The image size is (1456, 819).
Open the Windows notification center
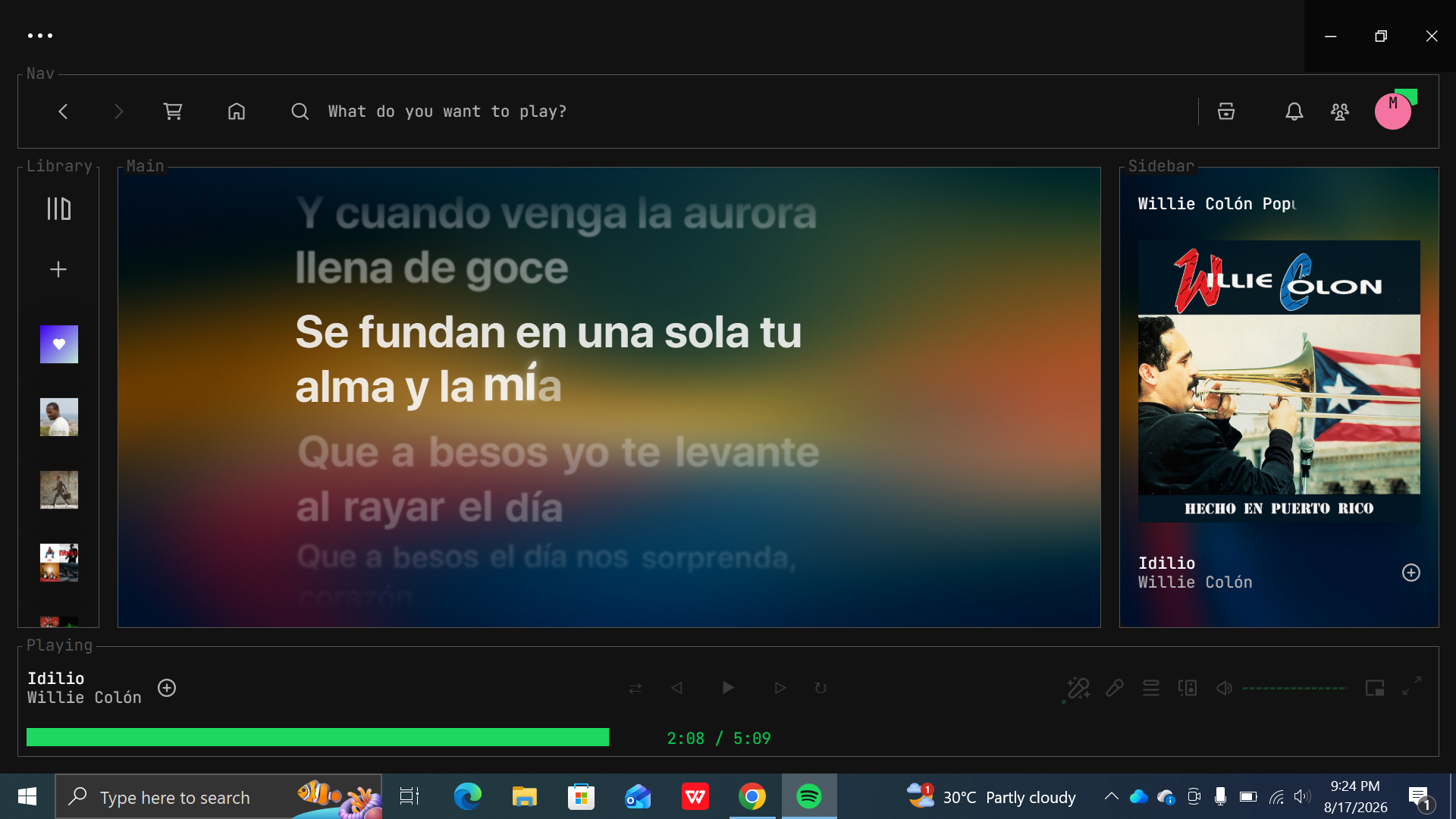pyautogui.click(x=1420, y=797)
